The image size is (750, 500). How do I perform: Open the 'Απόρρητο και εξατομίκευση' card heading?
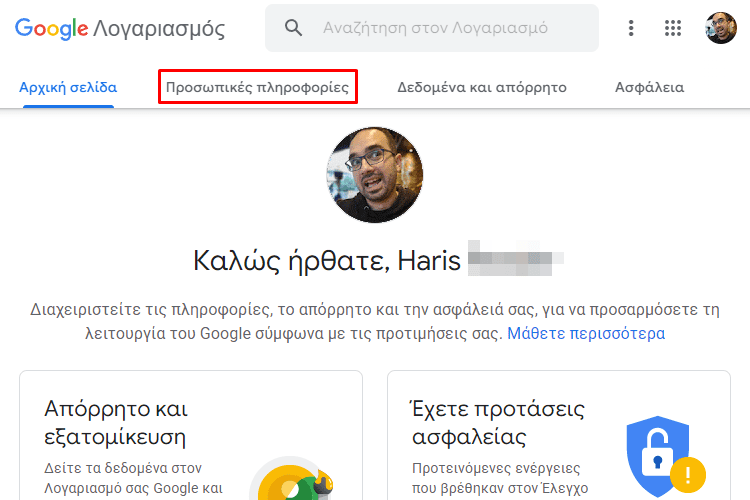[x=116, y=422]
